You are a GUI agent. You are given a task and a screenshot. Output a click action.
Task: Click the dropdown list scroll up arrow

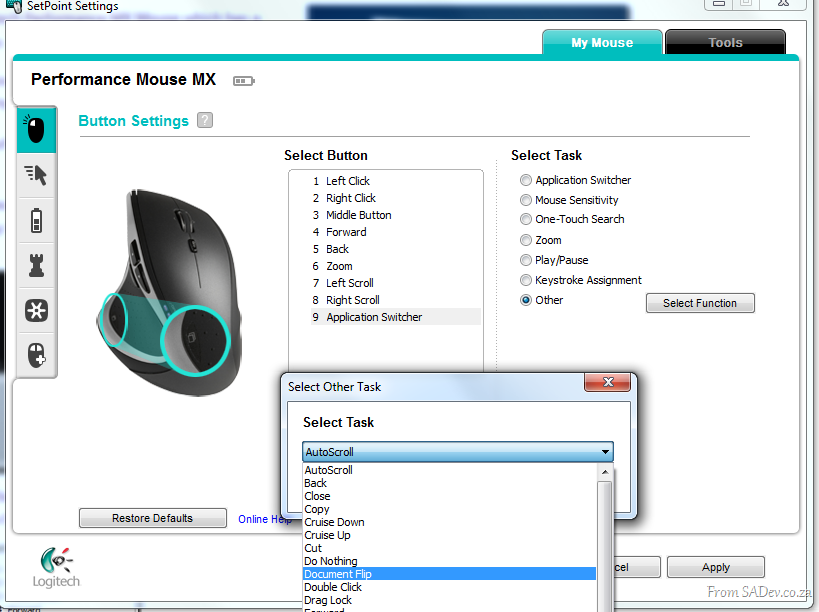tap(605, 472)
